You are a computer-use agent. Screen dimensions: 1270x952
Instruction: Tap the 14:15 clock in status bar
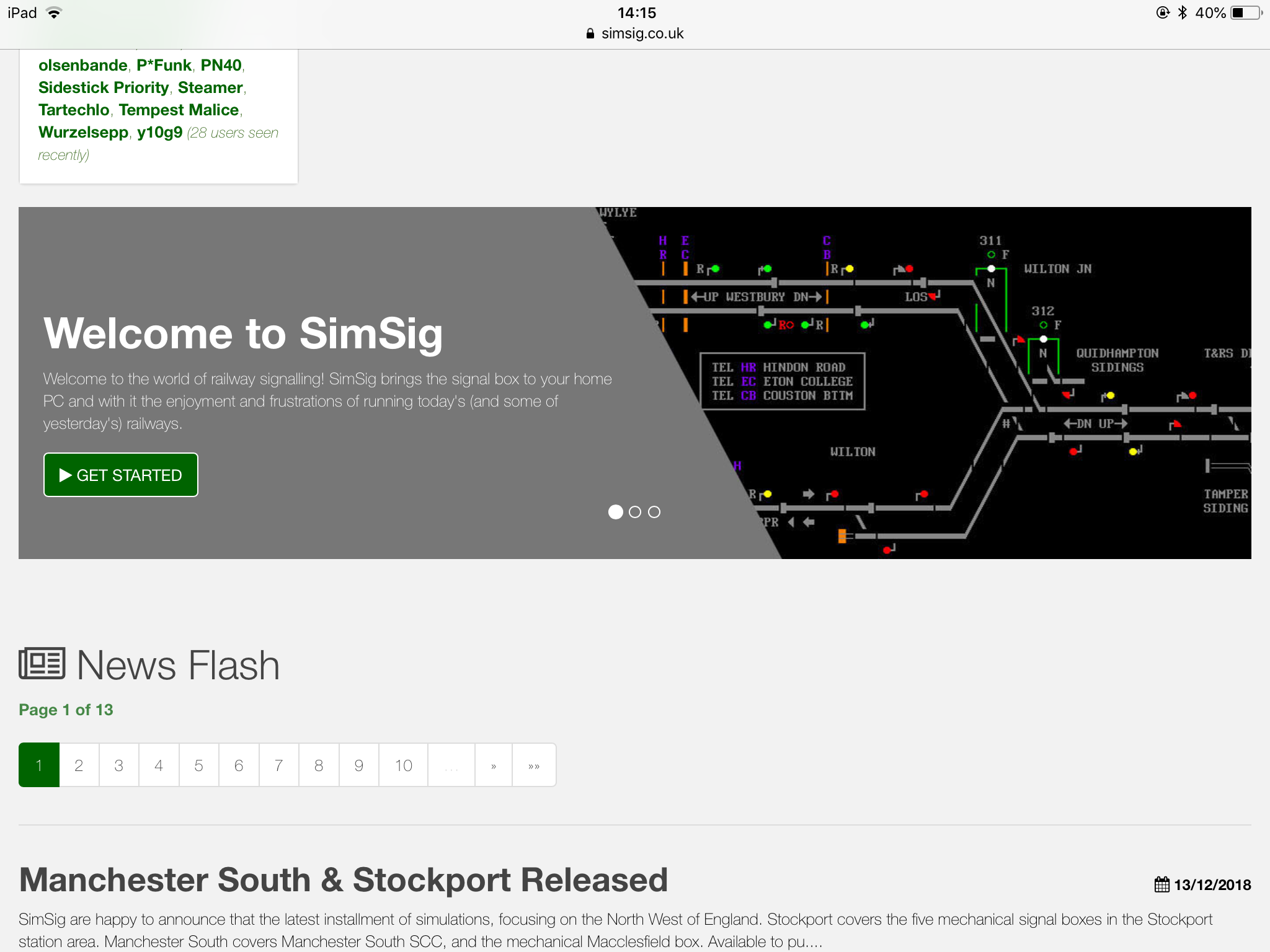637,12
